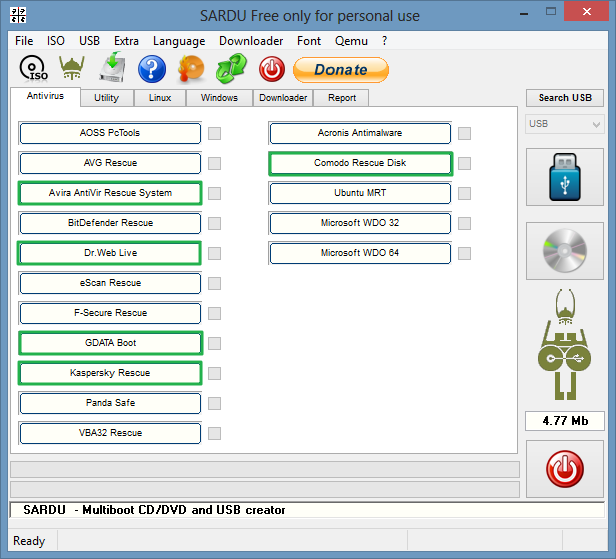Check the BitDefender Rescue checkbox
The height and width of the screenshot is (559, 616).
tap(214, 223)
